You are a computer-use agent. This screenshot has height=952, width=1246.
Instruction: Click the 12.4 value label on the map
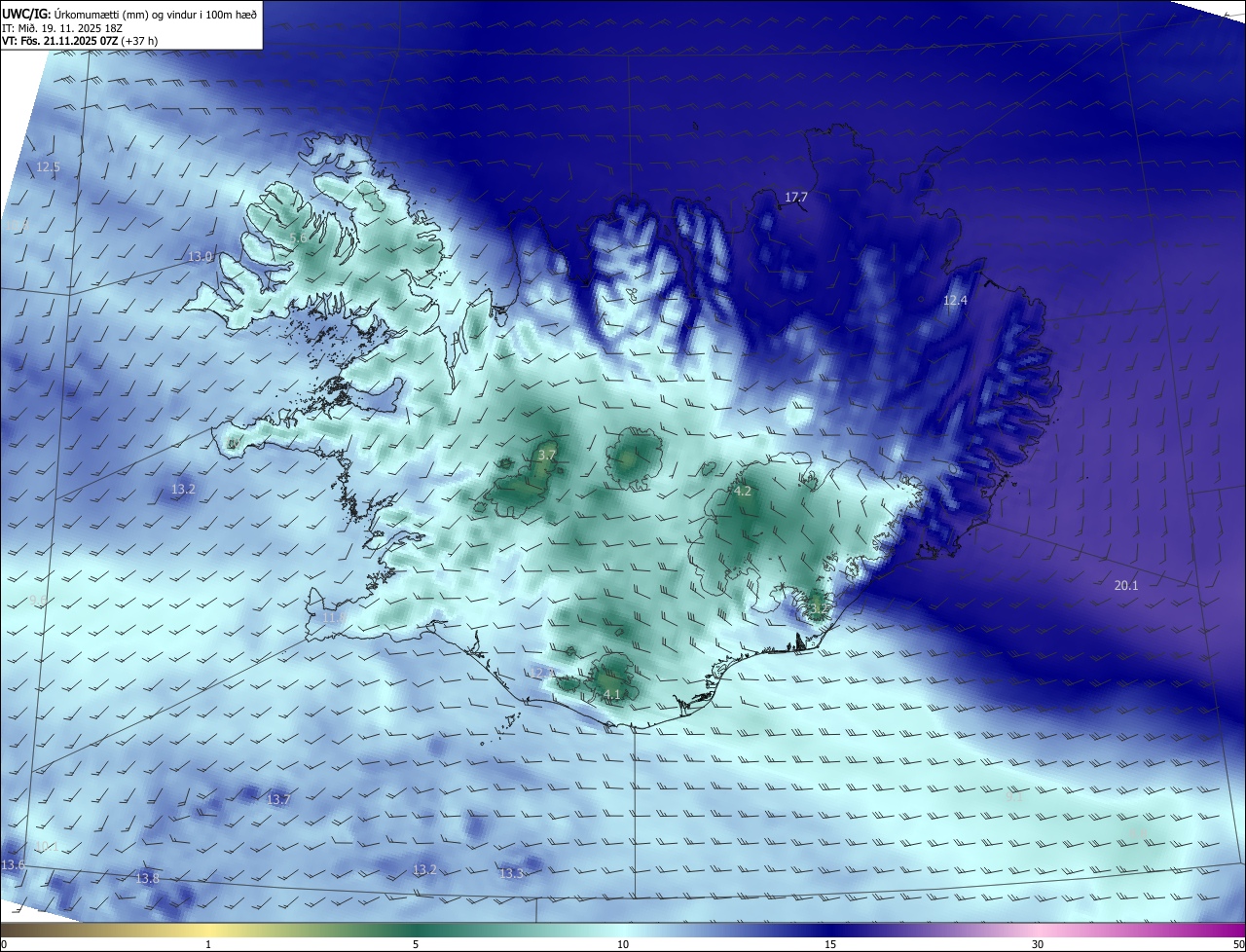[x=955, y=300]
